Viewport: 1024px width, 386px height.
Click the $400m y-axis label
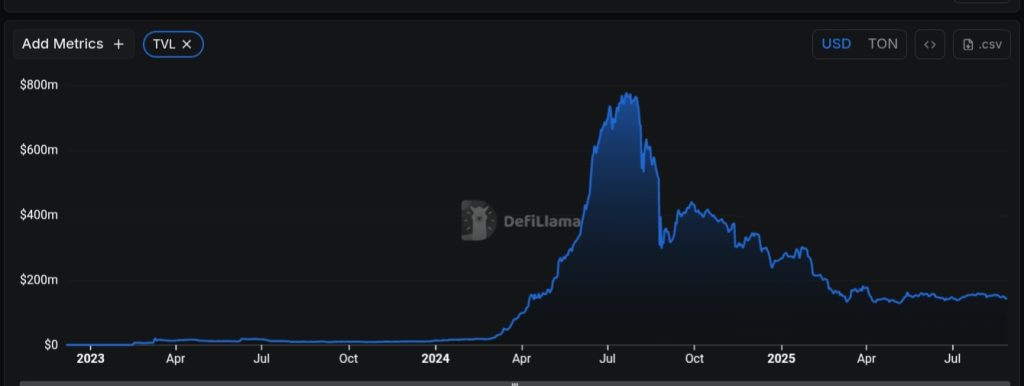(x=39, y=215)
